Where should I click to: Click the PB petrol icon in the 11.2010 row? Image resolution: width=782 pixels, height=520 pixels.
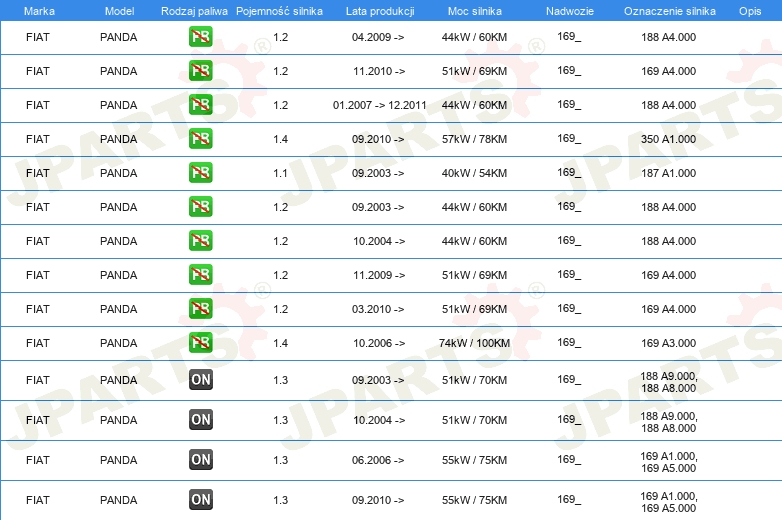coord(200,71)
